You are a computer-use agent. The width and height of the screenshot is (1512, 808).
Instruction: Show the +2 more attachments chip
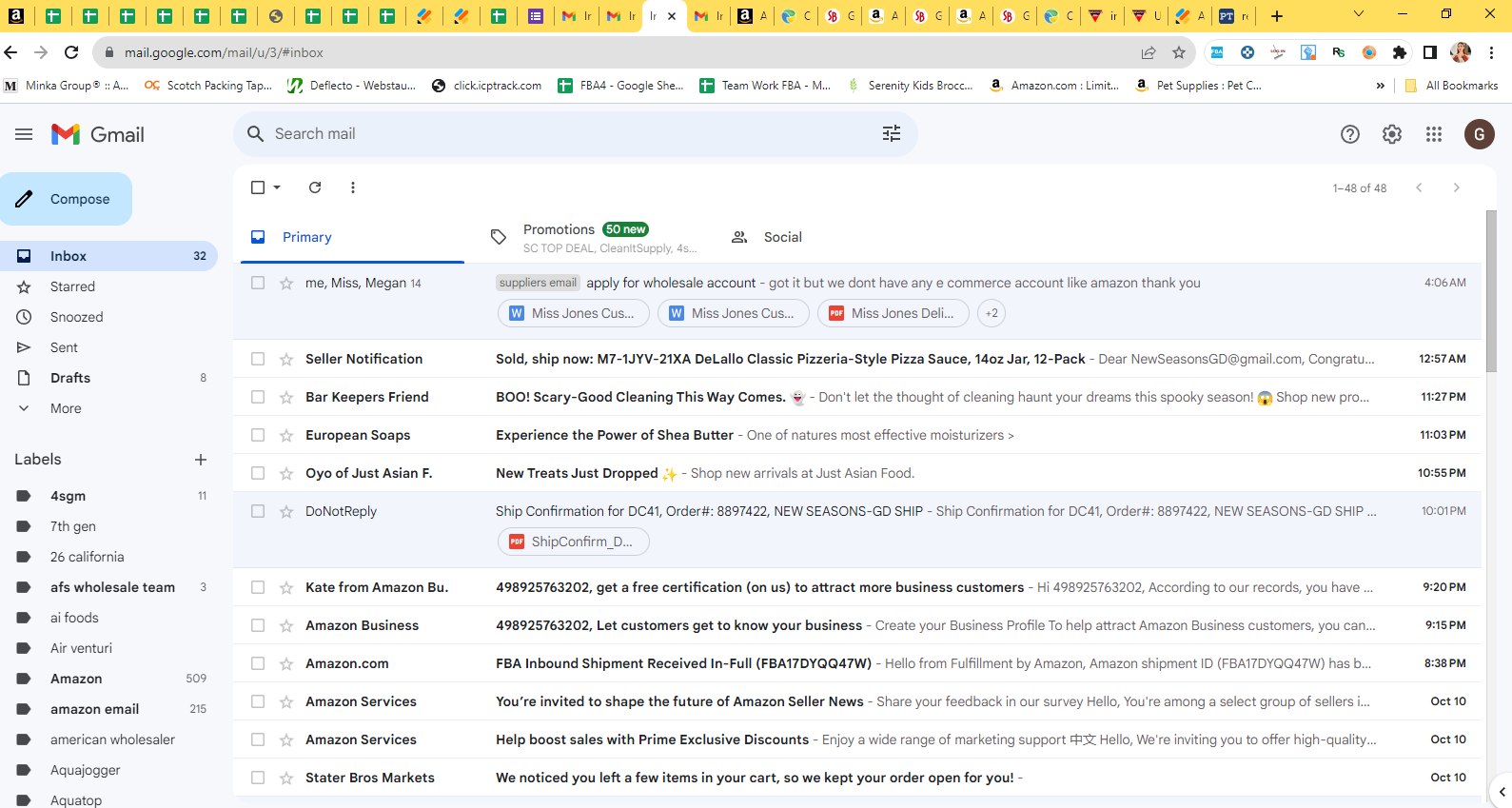click(x=992, y=313)
